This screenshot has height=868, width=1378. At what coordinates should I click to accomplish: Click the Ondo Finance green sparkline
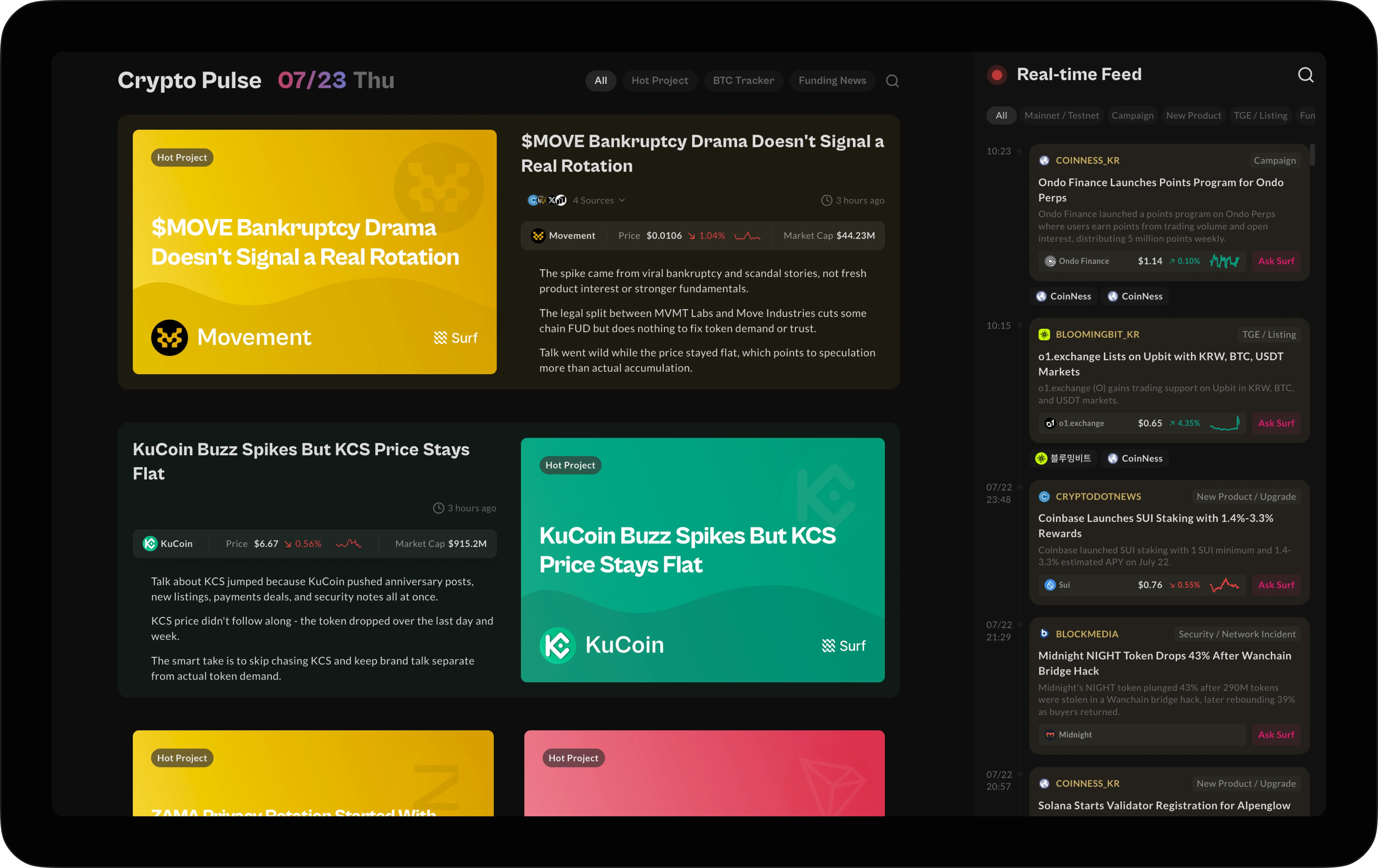click(1225, 261)
